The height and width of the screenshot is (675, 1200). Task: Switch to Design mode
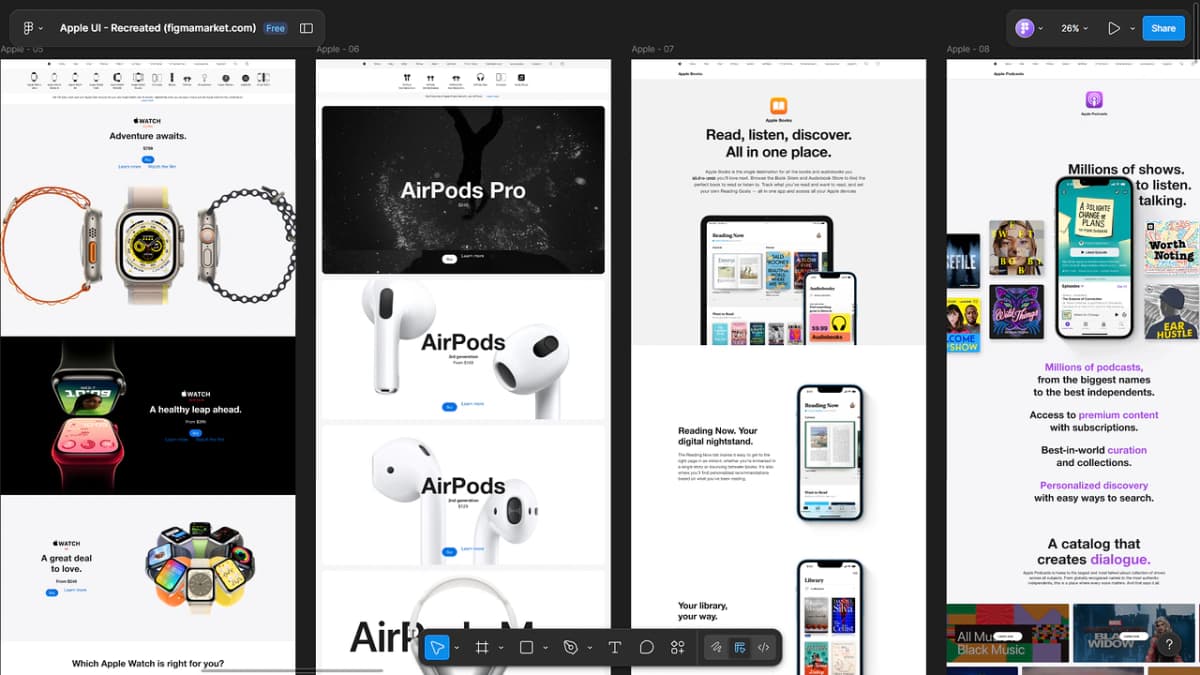[740, 647]
